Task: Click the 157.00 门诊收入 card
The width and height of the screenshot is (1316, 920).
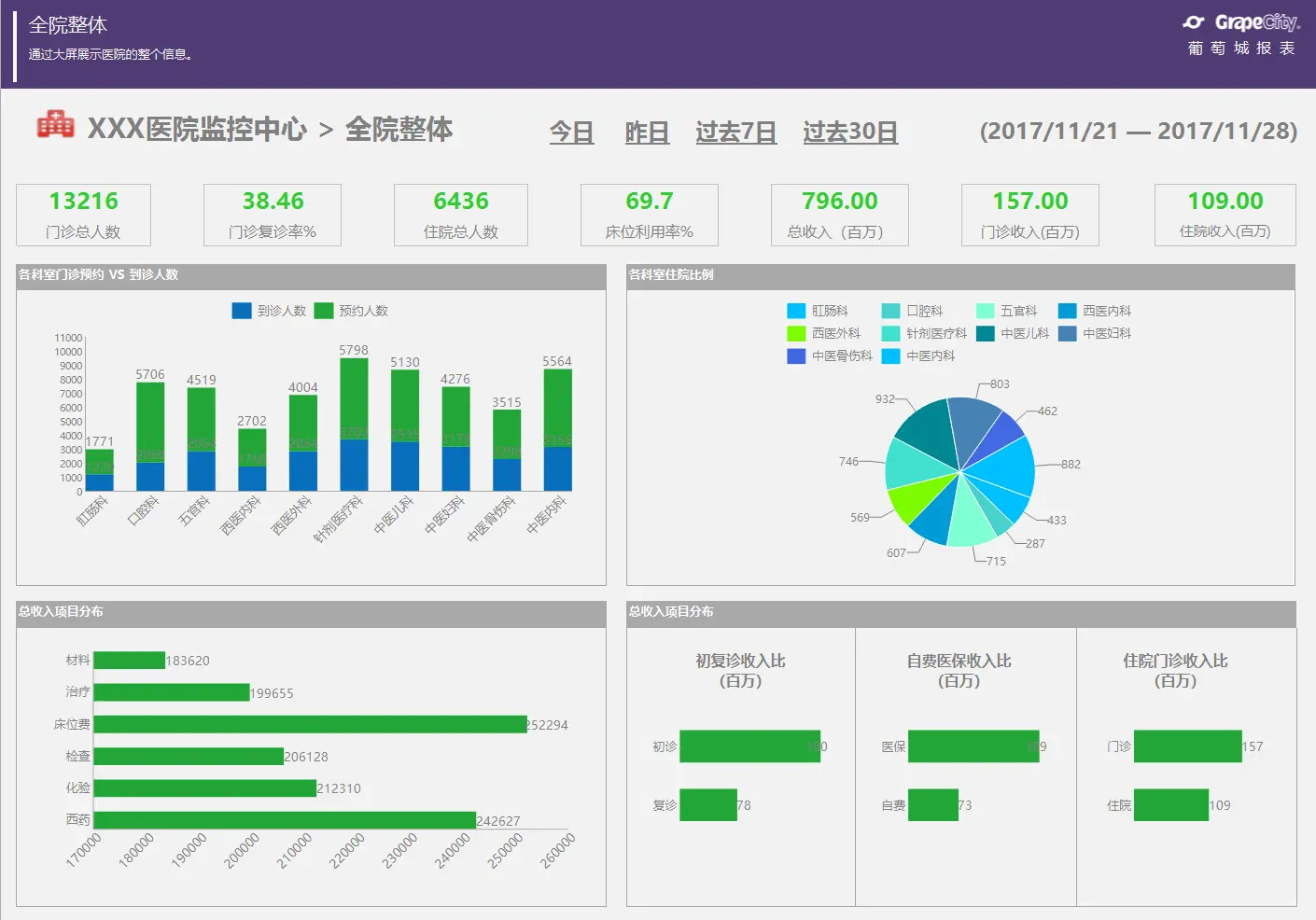Action: pos(1030,215)
